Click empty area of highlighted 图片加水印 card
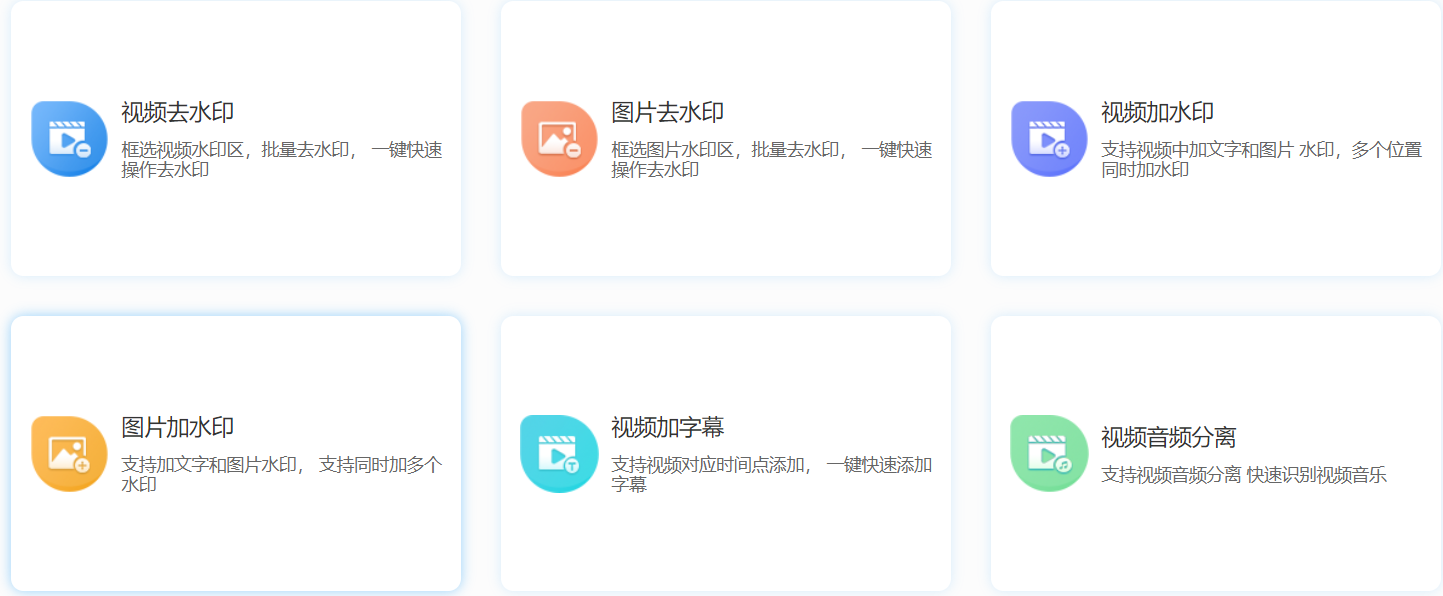 tap(236, 550)
